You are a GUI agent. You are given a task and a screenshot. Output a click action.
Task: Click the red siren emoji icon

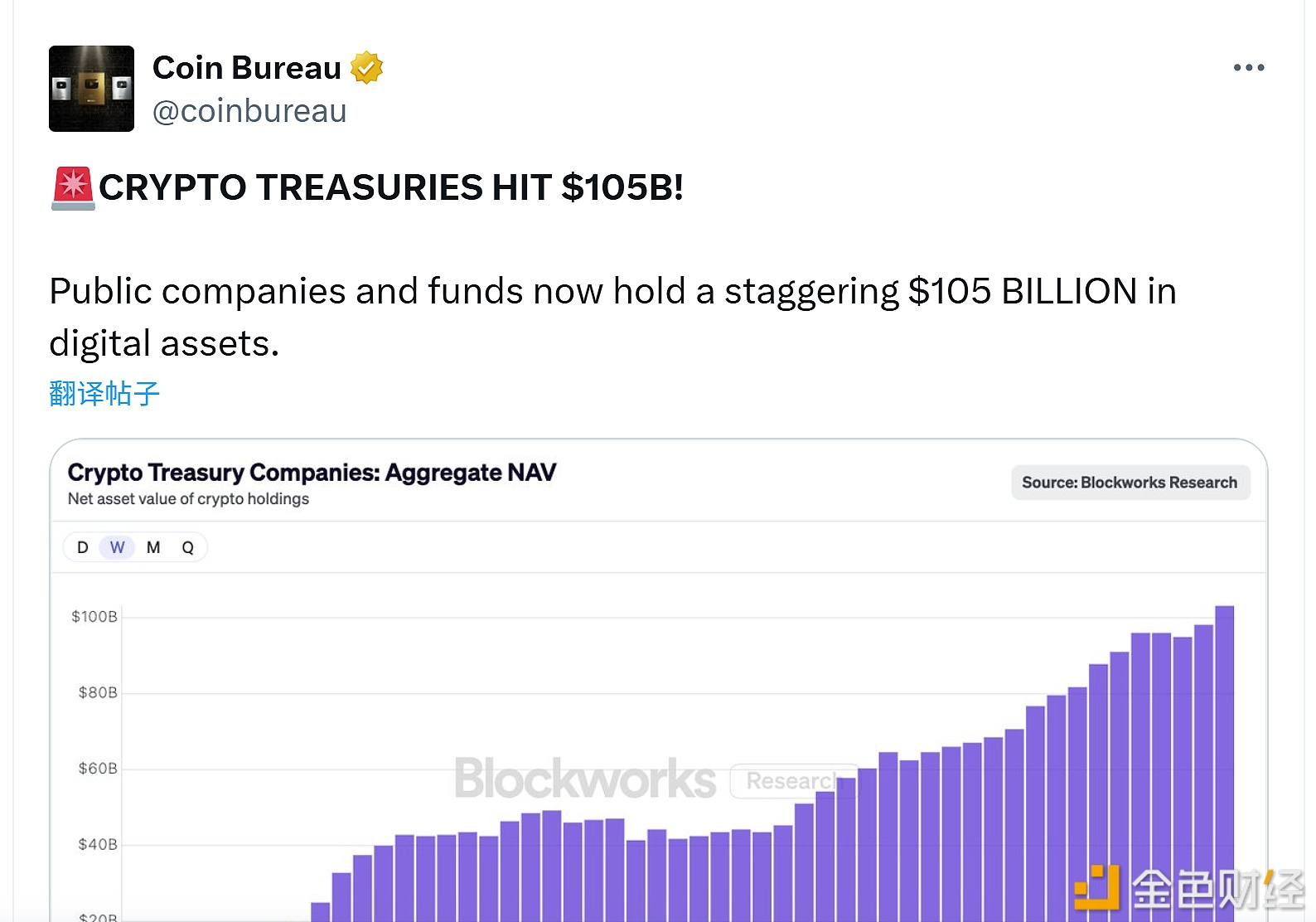pyautogui.click(x=73, y=188)
